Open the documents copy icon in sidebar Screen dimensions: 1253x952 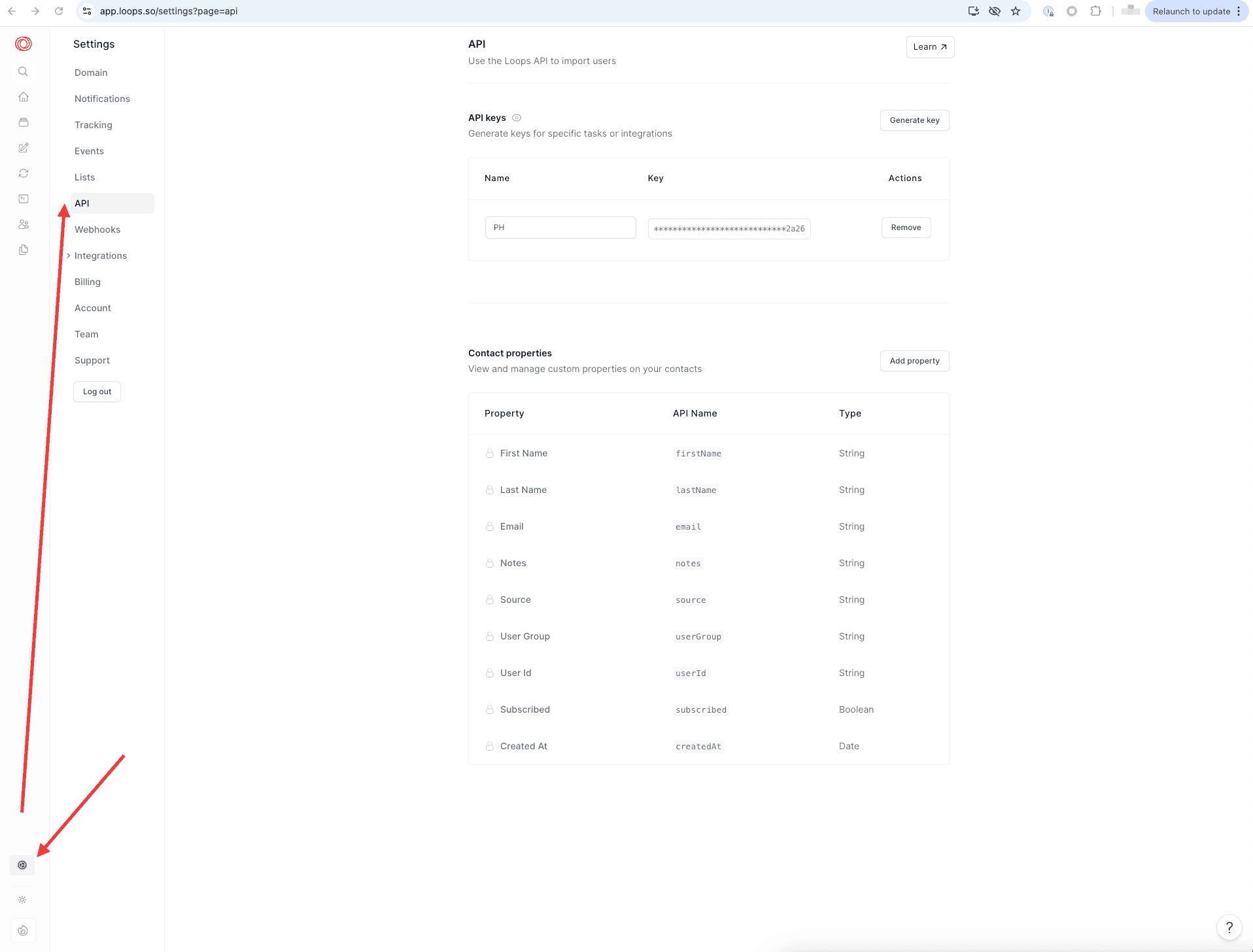[x=24, y=250]
